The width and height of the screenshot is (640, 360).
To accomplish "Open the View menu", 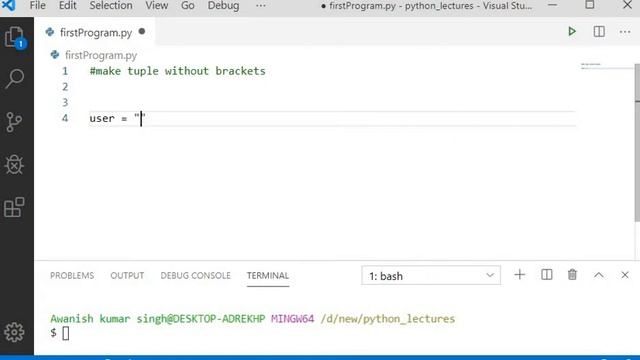I will (x=156, y=6).
